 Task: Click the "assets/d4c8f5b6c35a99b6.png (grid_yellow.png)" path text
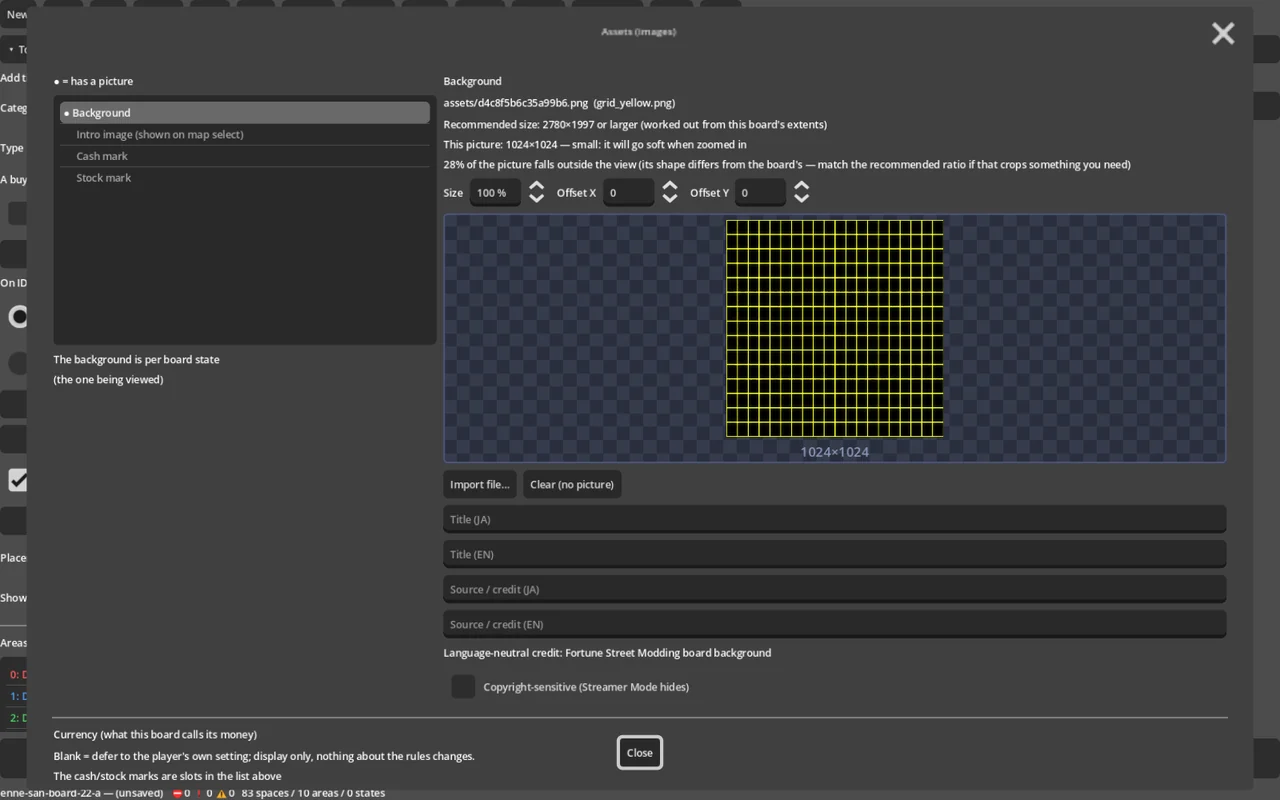tap(559, 103)
